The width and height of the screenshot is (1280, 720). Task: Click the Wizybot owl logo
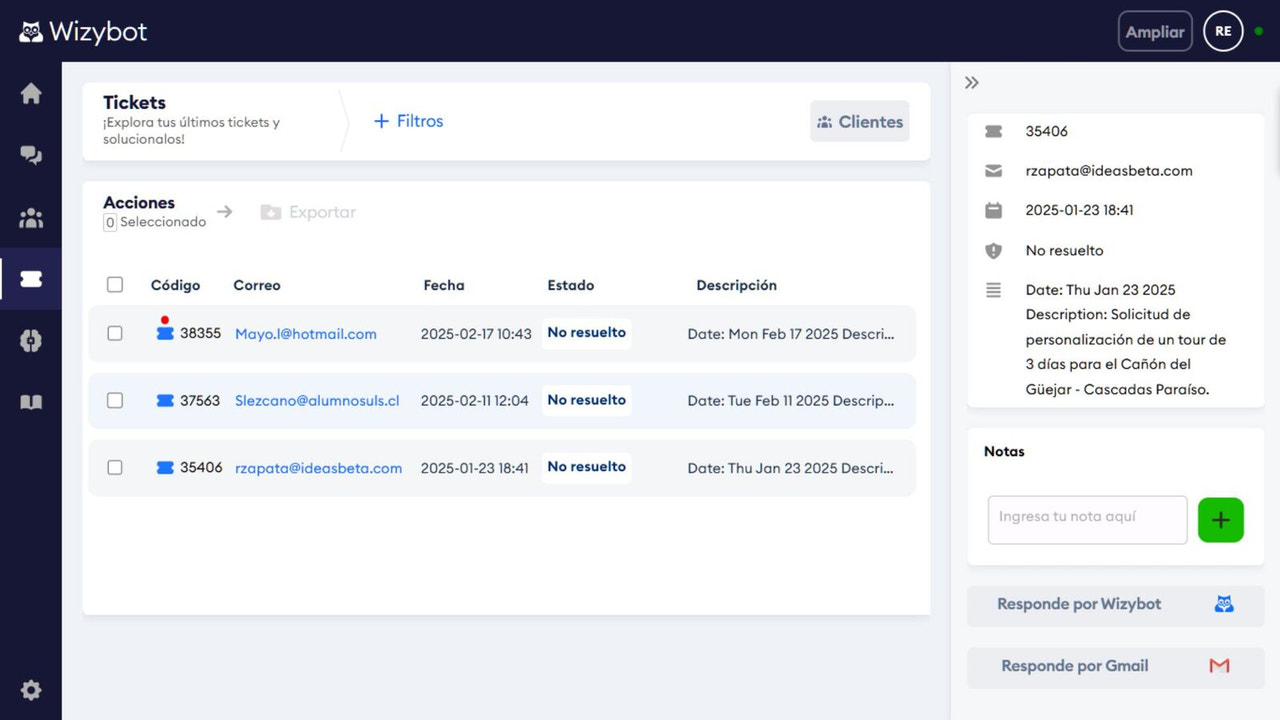click(31, 32)
